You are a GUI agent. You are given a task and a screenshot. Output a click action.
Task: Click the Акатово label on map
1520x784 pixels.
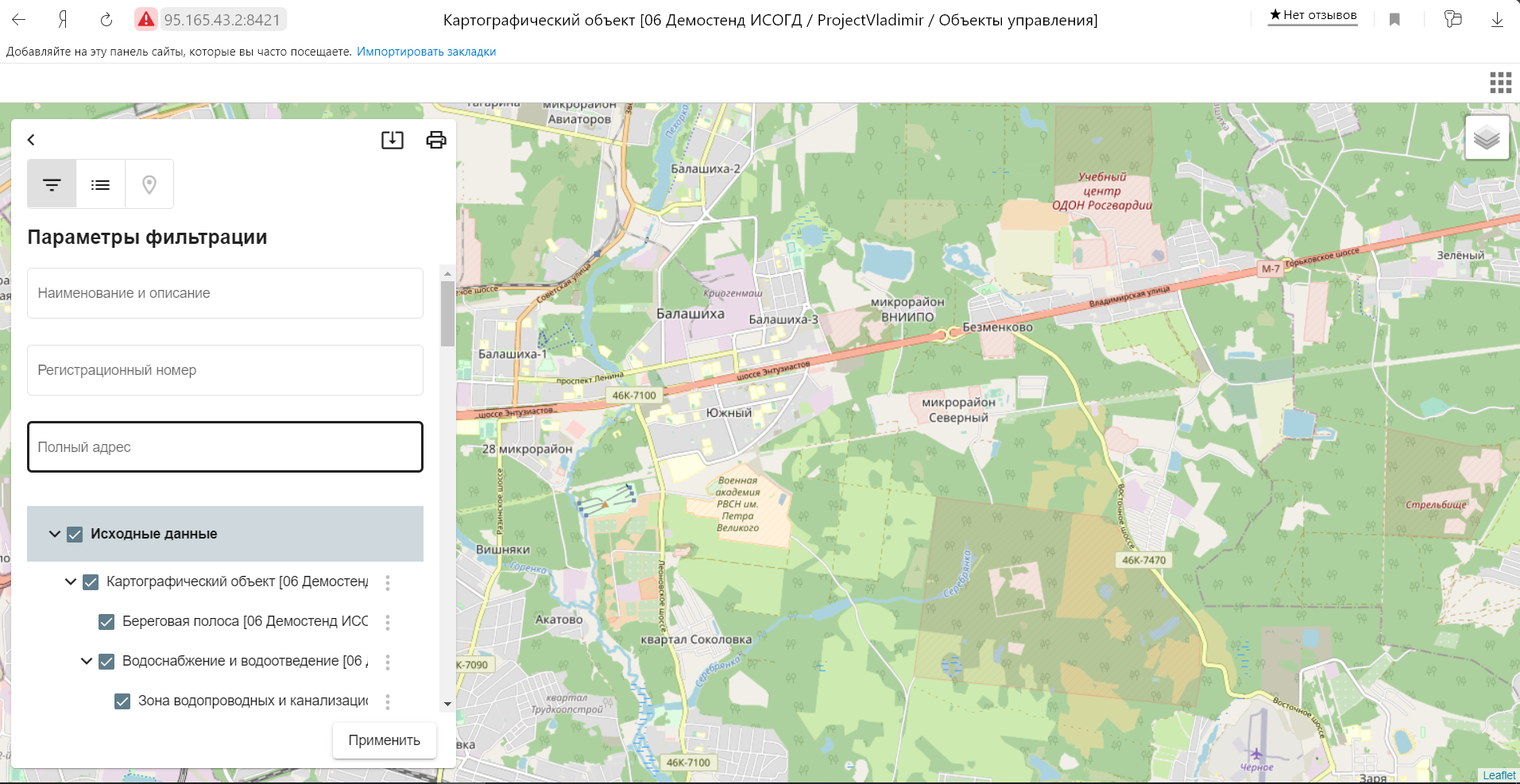[559, 620]
